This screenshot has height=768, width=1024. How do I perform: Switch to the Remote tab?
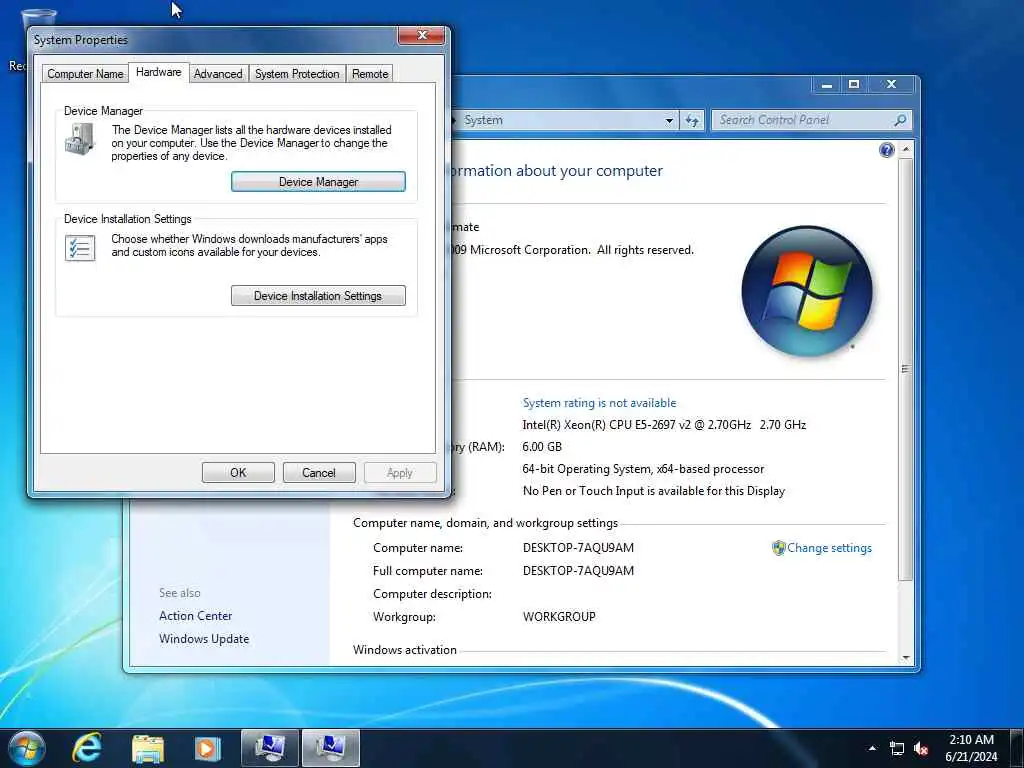click(x=370, y=74)
